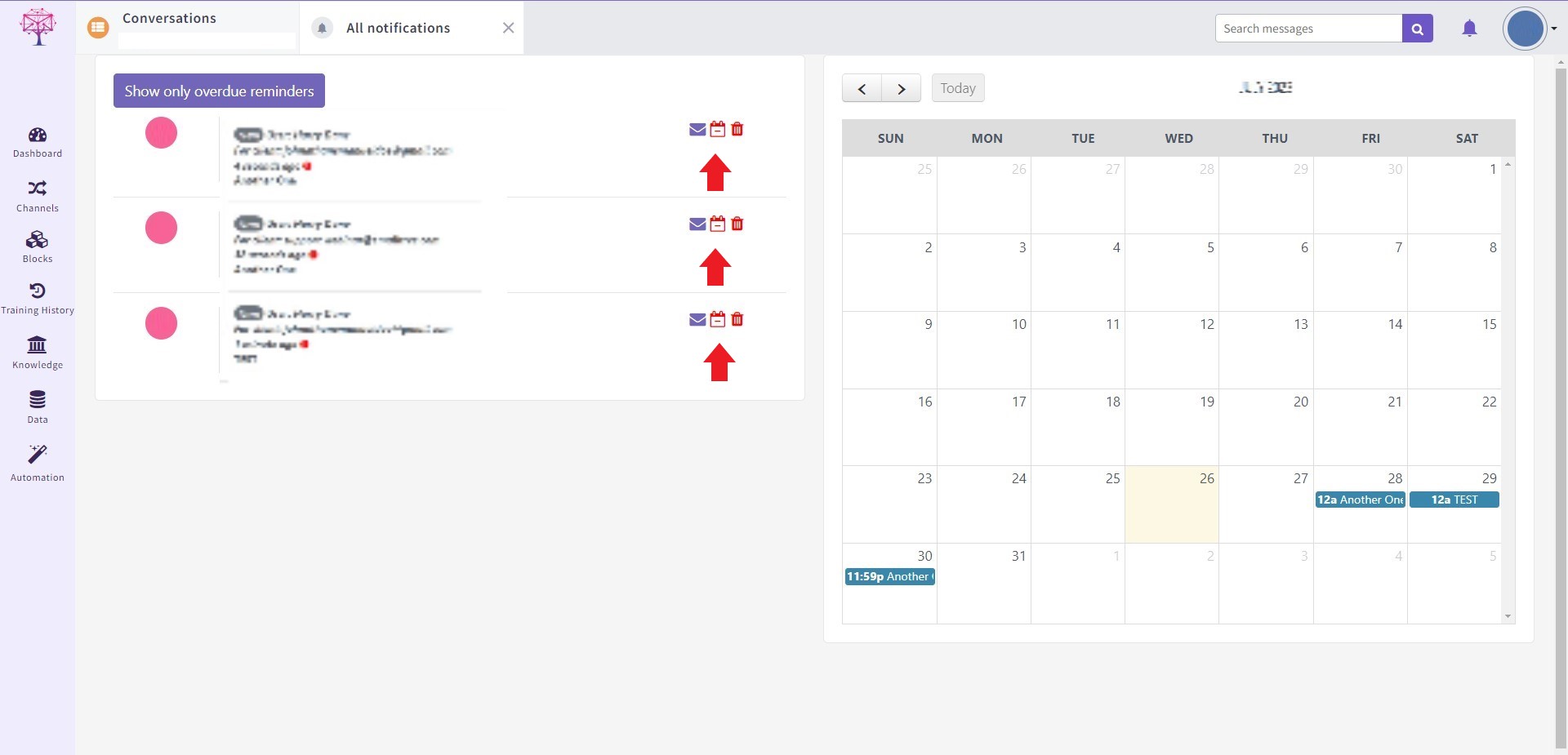Open the 11:59p Another event on 30th
The height and width of the screenshot is (755, 1568).
[x=889, y=576]
